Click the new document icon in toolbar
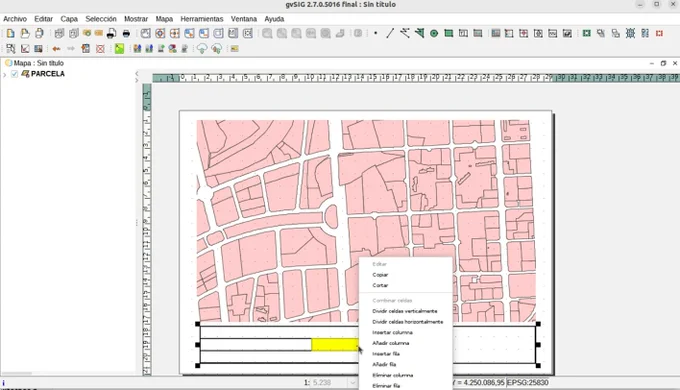The image size is (680, 390). (x=10, y=33)
